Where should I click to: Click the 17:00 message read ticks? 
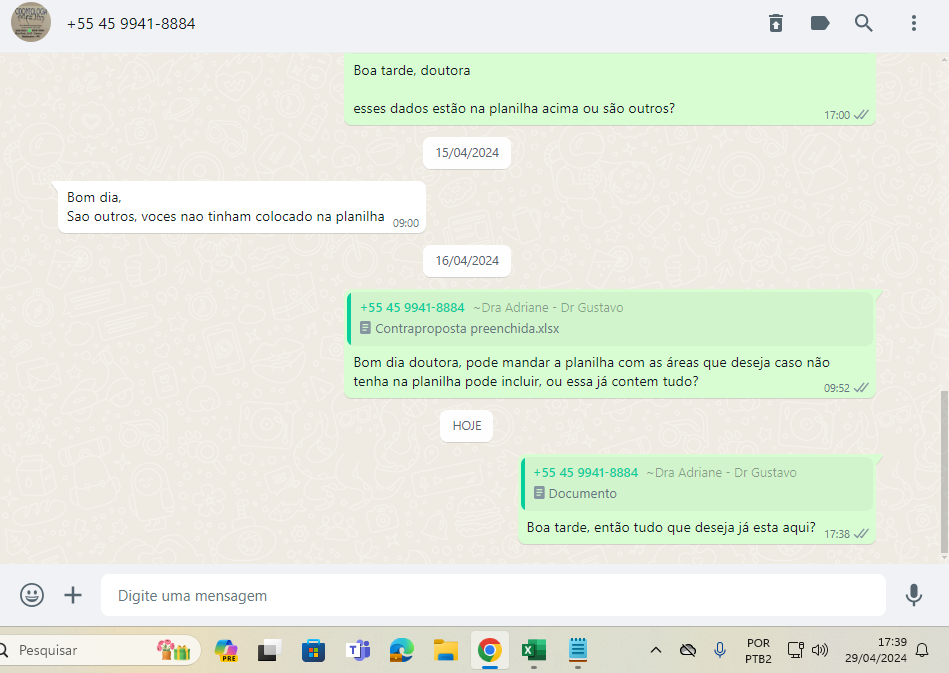(861, 114)
